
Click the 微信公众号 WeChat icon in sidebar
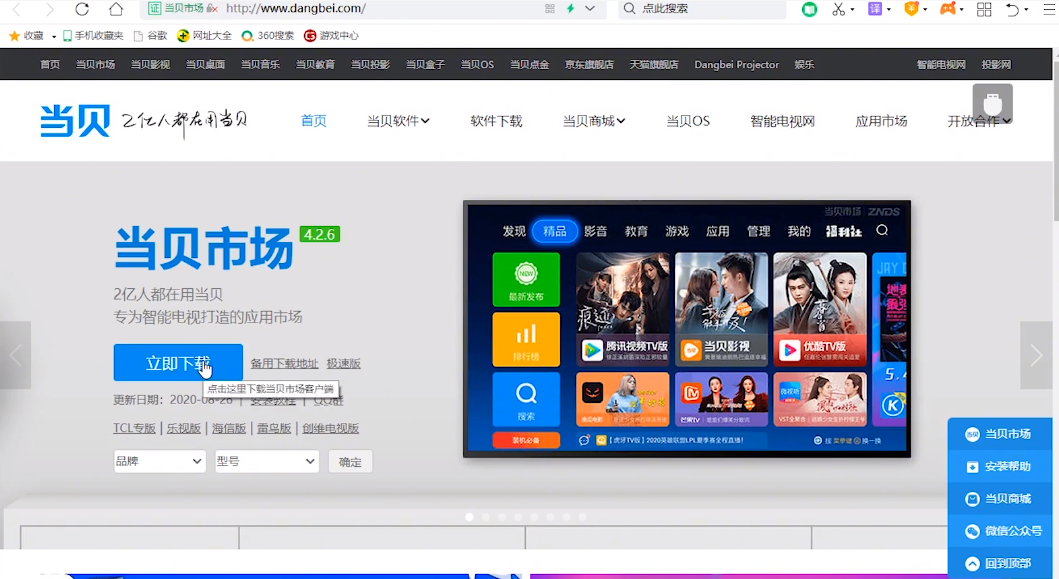point(972,531)
